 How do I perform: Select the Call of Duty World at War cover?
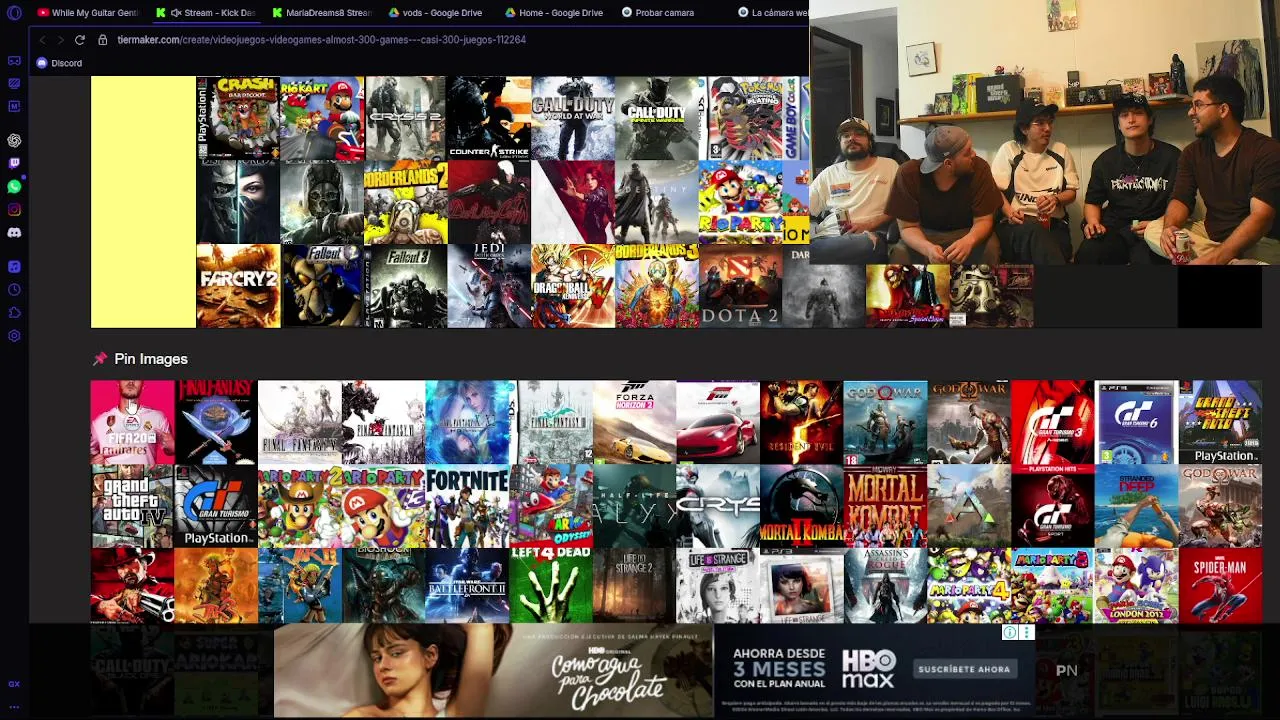pos(573,118)
